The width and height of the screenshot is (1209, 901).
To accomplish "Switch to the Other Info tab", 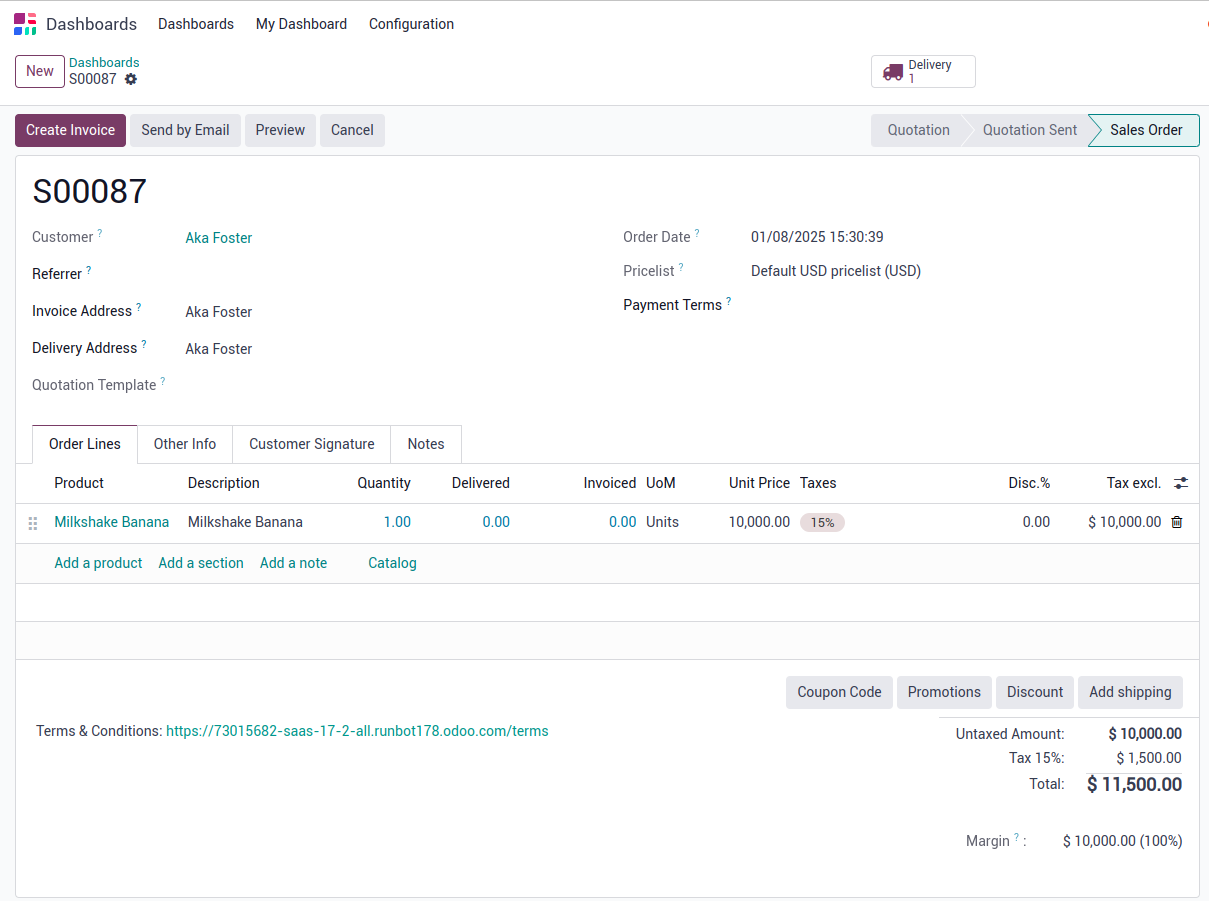I will (184, 444).
